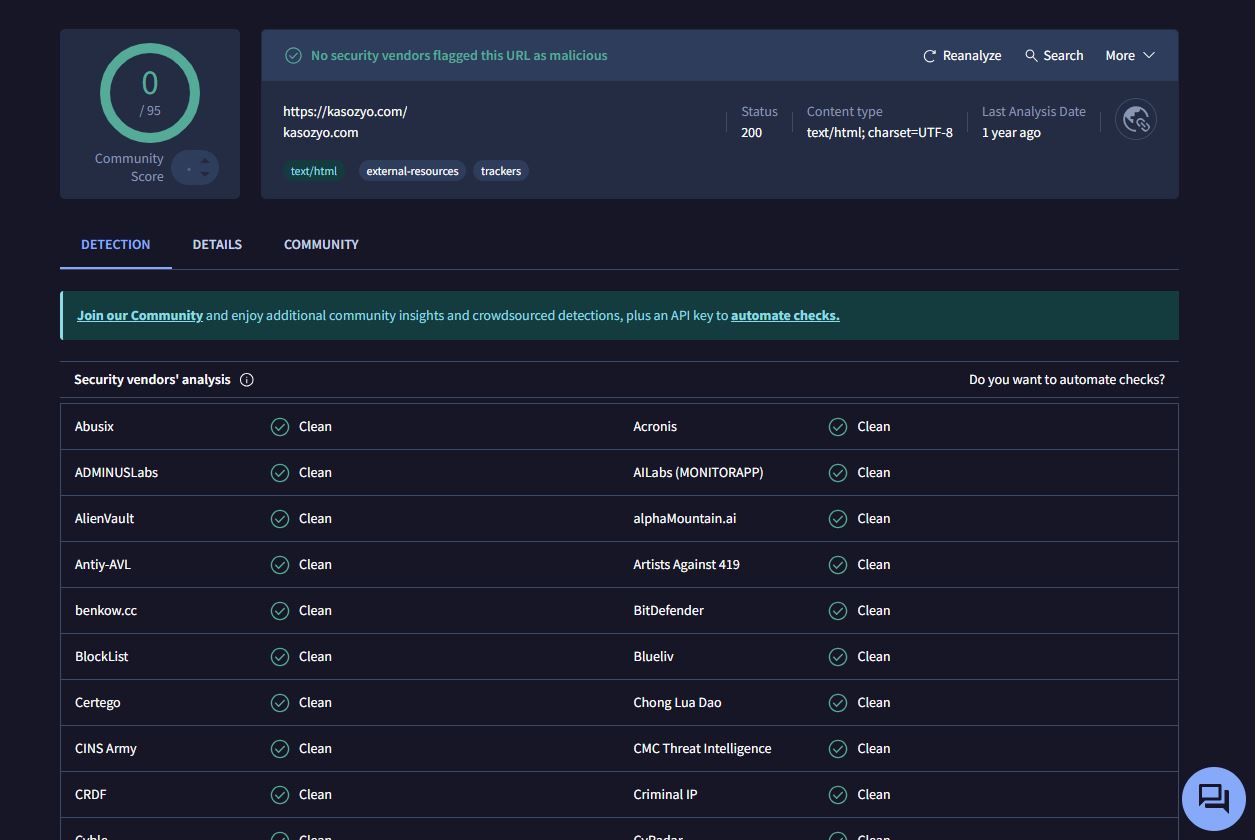Viewport: 1255px width, 840px height.
Task: Click the external-resources tag
Action: pos(412,171)
